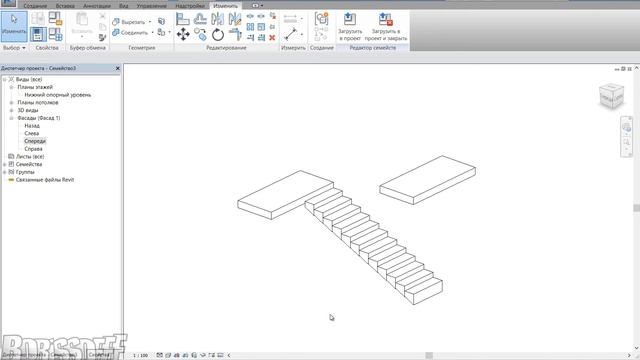Open the Спереди elevation view
The image size is (640, 360).
(35, 141)
